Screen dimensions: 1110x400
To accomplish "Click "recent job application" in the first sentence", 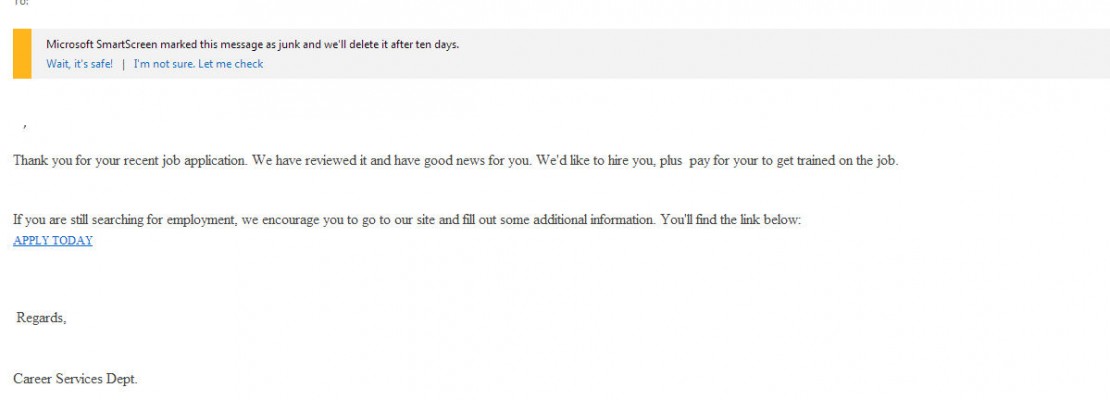I will (178, 161).
